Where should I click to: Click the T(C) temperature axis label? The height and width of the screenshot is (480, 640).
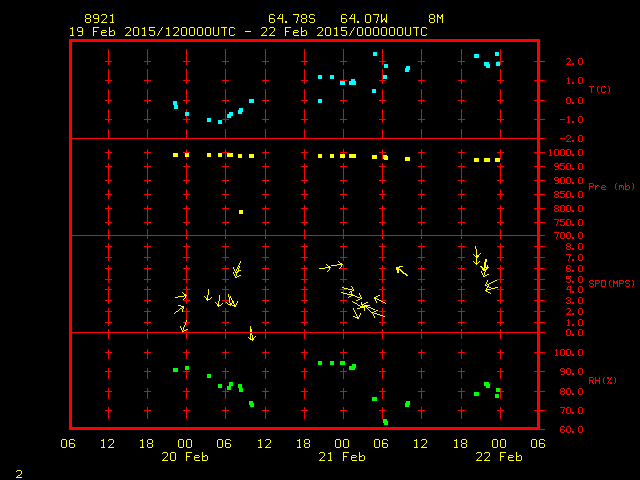pos(599,89)
